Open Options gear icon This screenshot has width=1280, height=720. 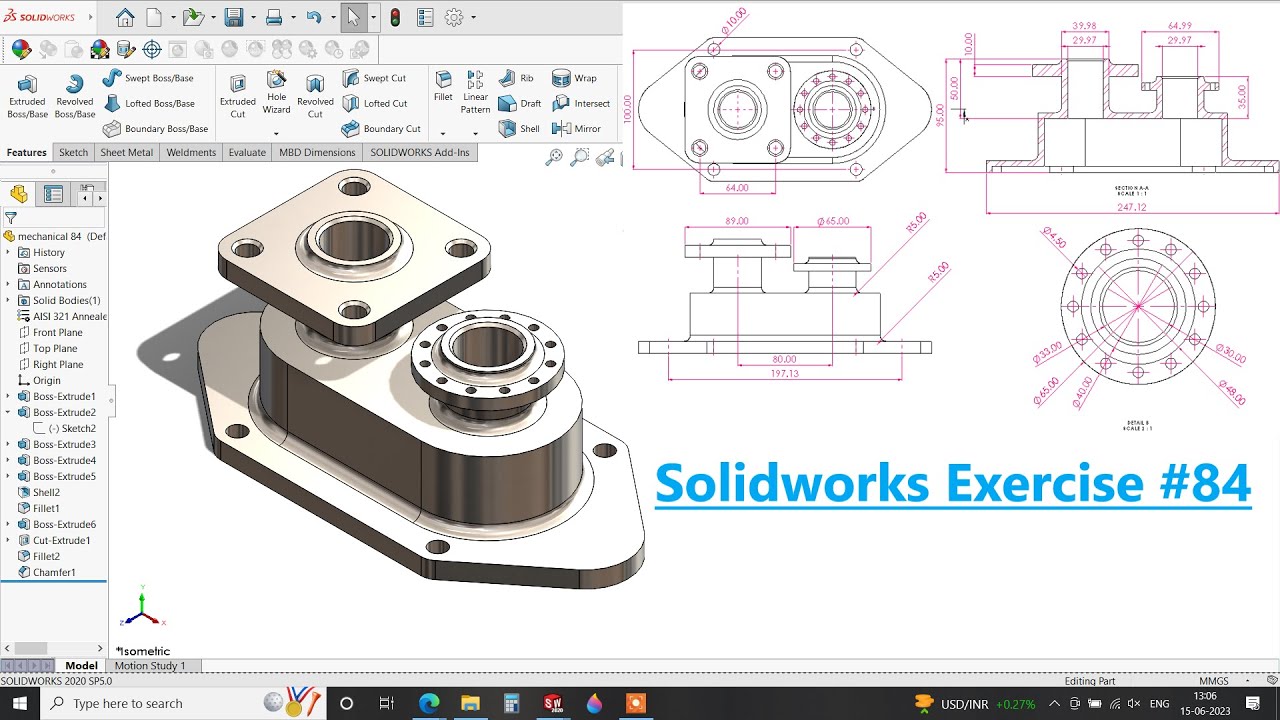point(454,17)
